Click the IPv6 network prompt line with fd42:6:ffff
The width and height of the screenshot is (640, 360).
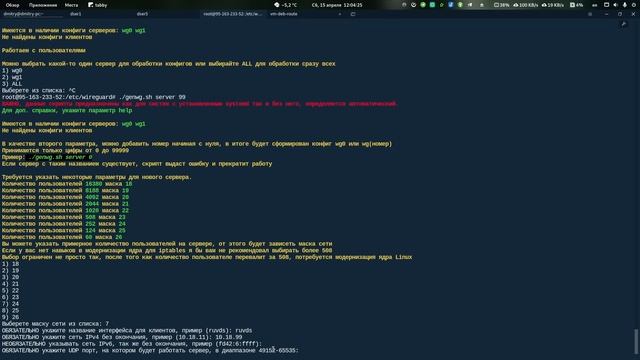point(132,344)
